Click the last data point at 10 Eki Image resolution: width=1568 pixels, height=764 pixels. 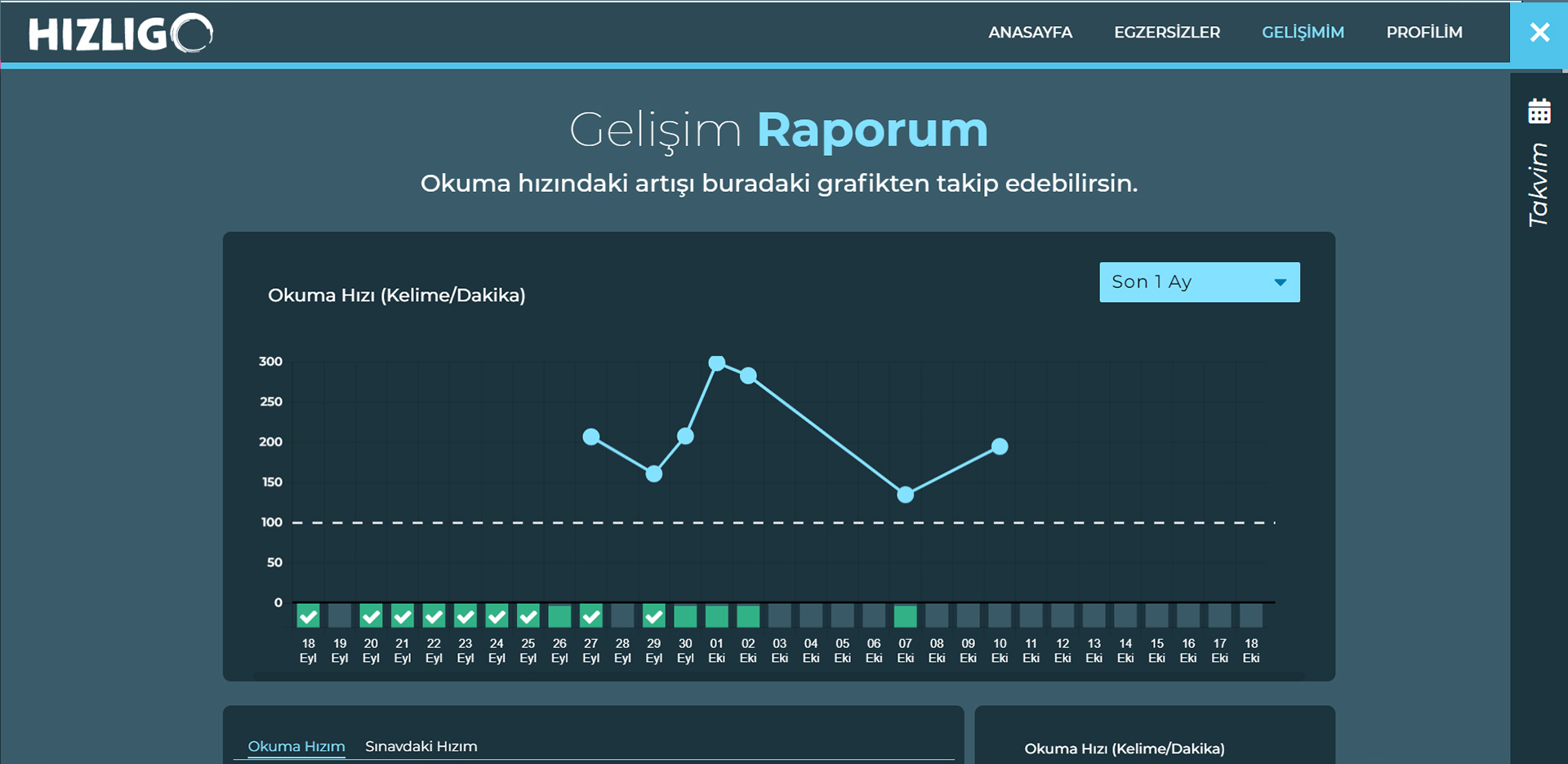[1000, 446]
